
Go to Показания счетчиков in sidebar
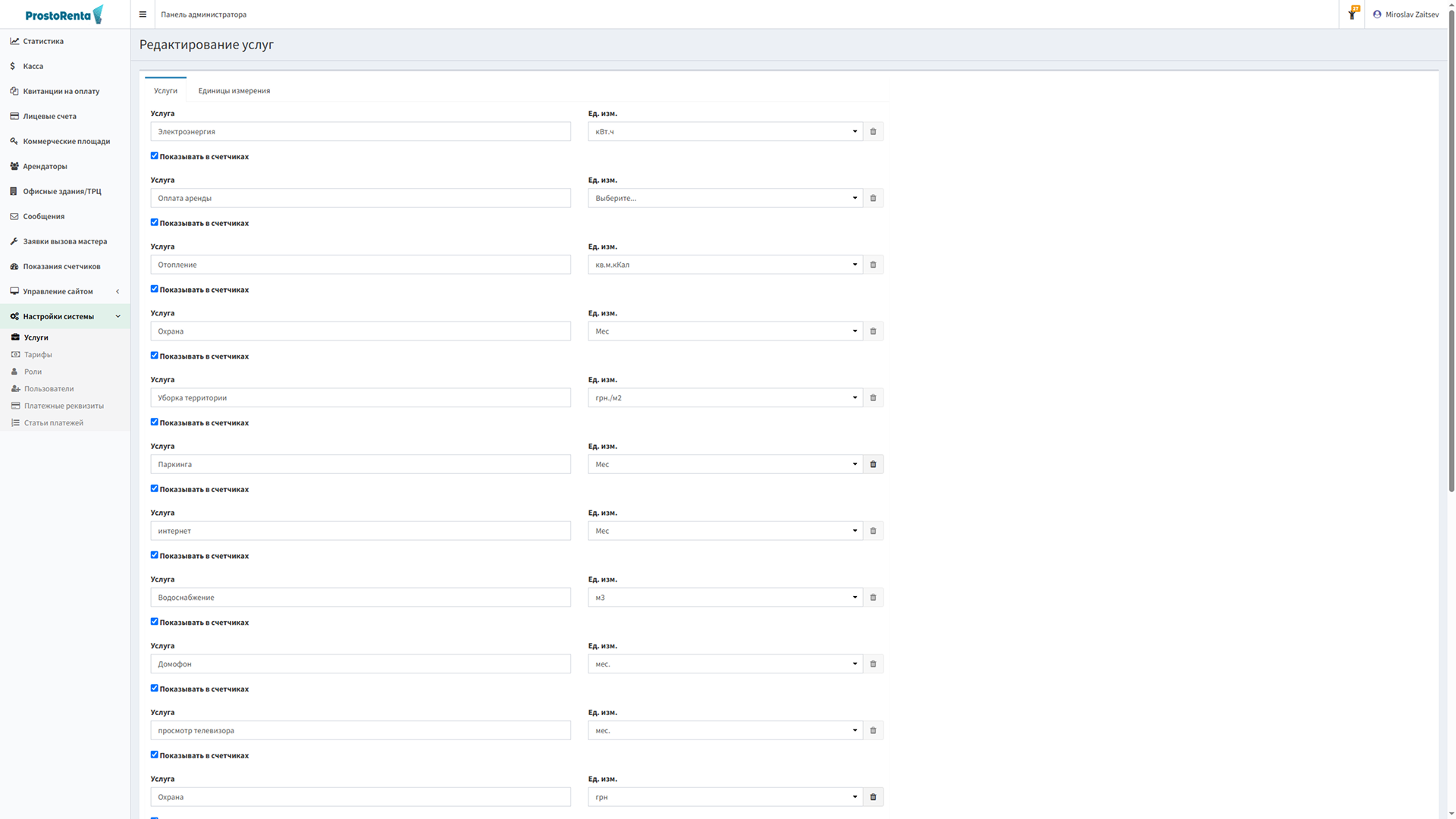coord(61,266)
